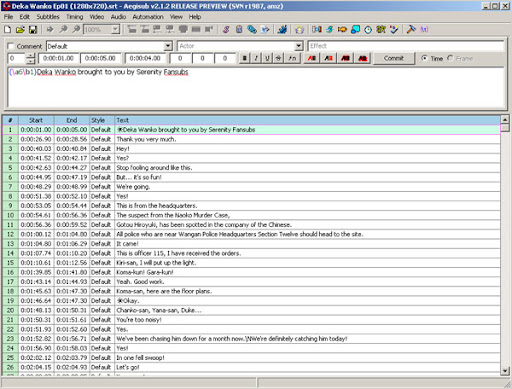Viewport: 512px width, 389px height.
Task: Open the Timing menu
Action: pyautogui.click(x=75, y=17)
